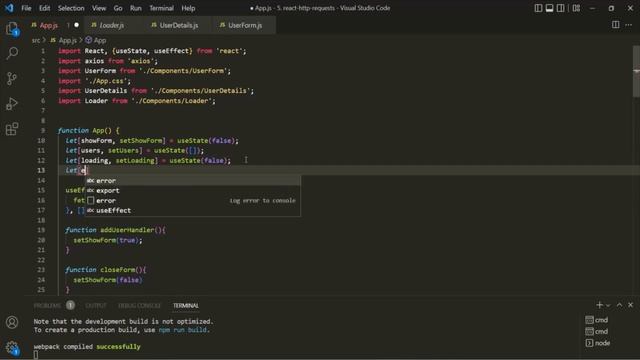Screen dimensions: 640x360
Task: Open the View menu
Action: tap(99, 8)
